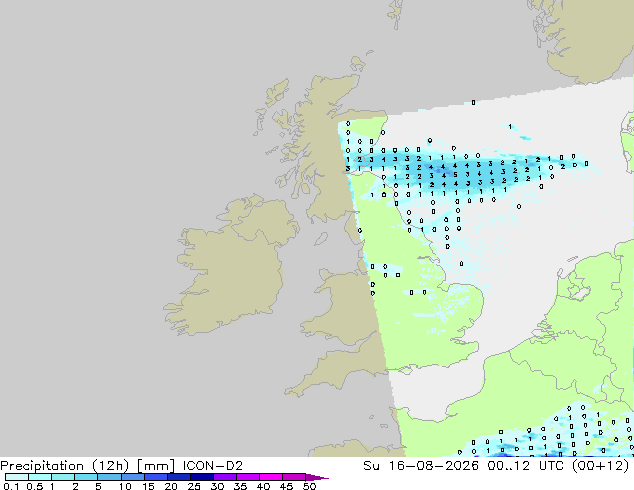The height and width of the screenshot is (490, 634).
Task: Click the '0.5' legend scale value
Action: pos(35,486)
